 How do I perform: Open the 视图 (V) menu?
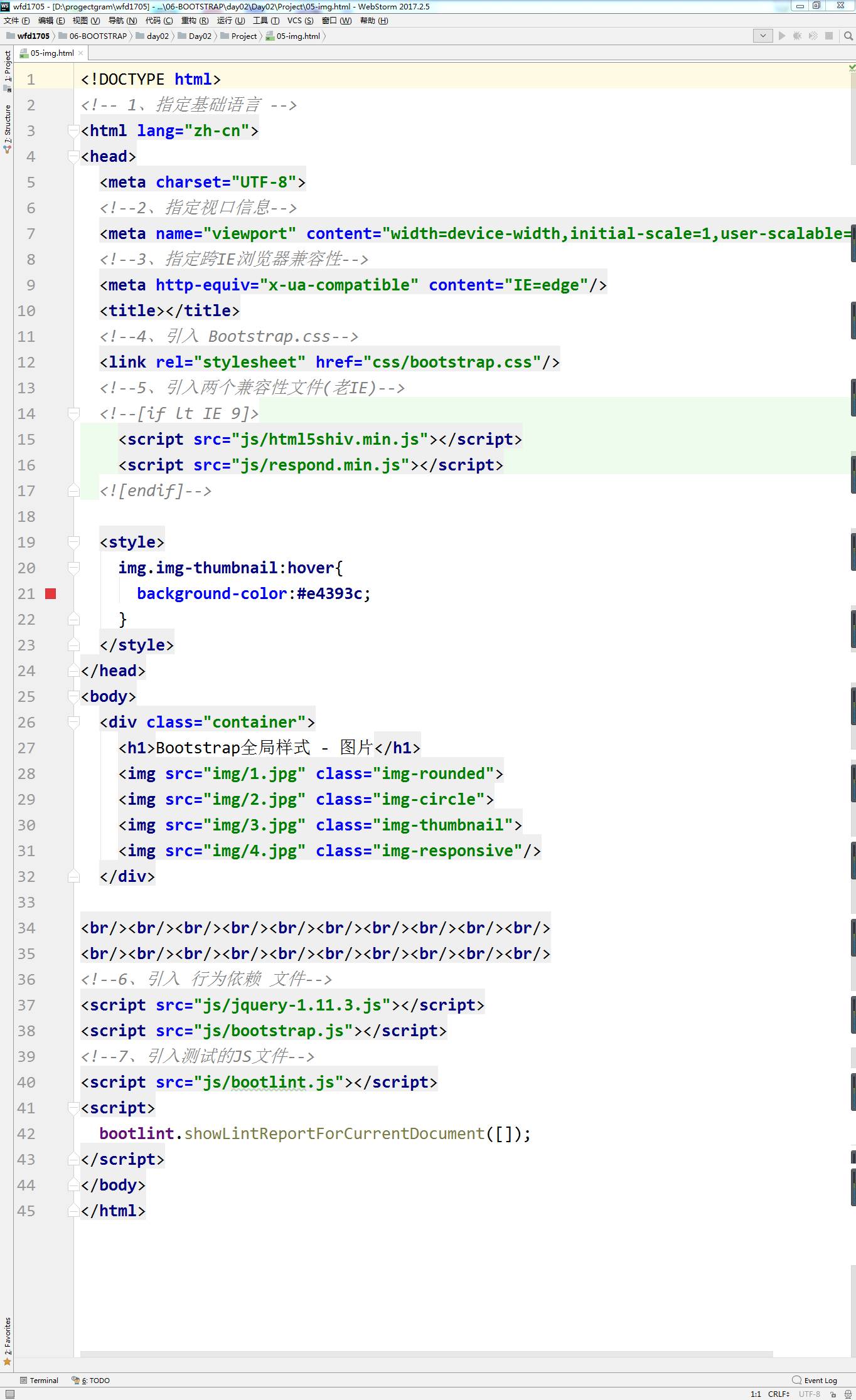pyautogui.click(x=87, y=21)
